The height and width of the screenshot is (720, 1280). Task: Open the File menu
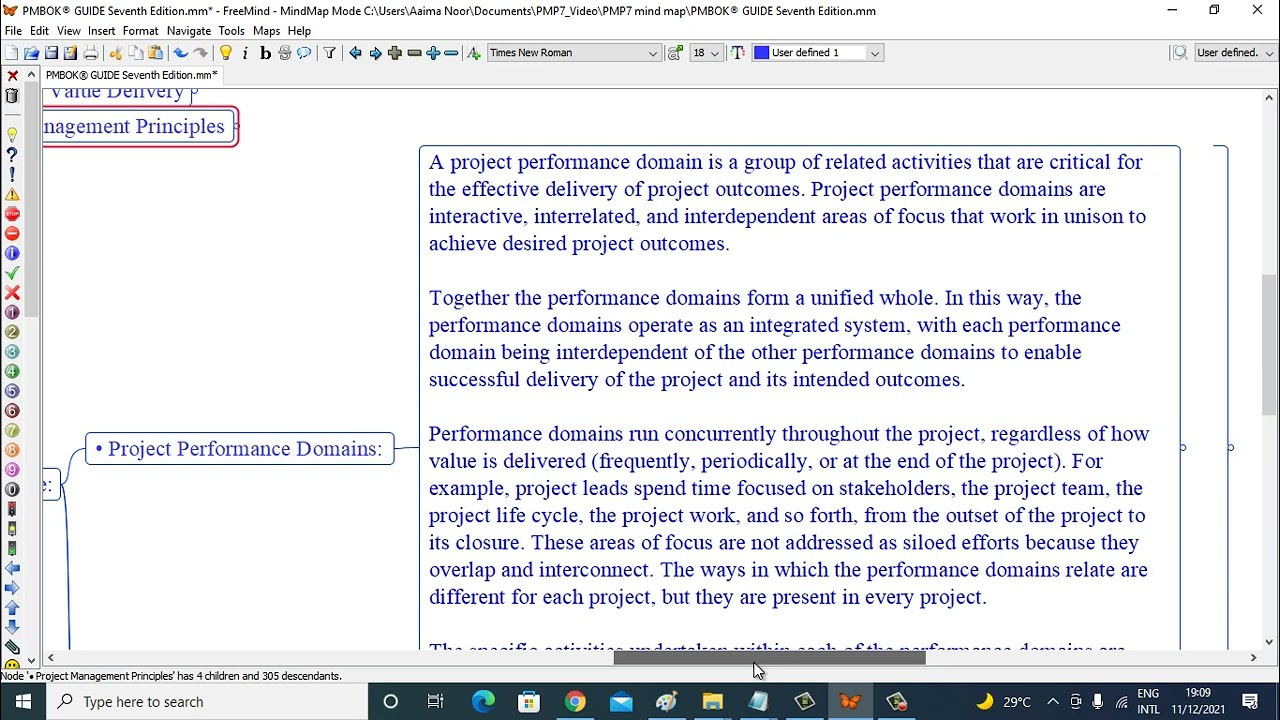13,31
